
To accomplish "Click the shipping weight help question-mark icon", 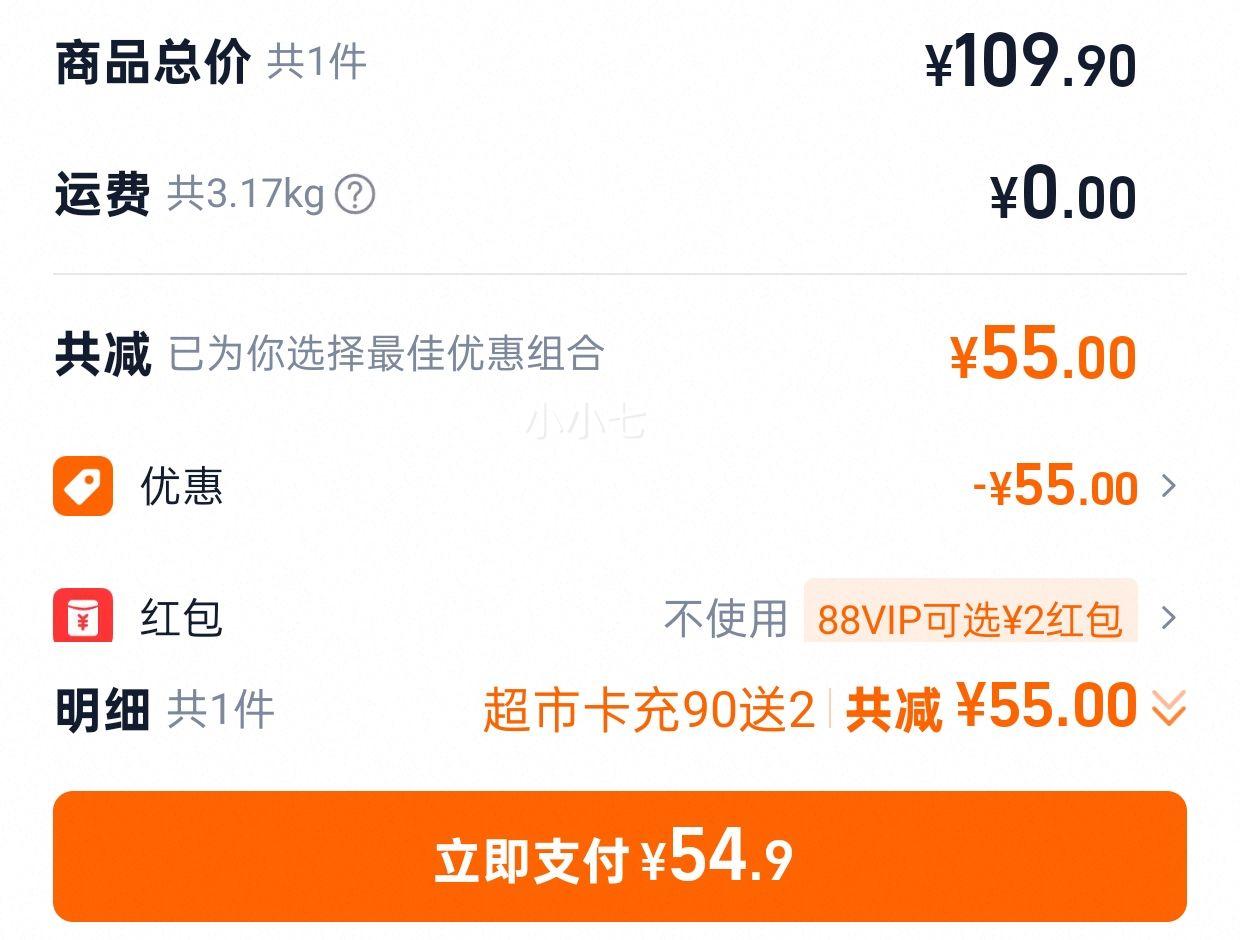I will [355, 195].
